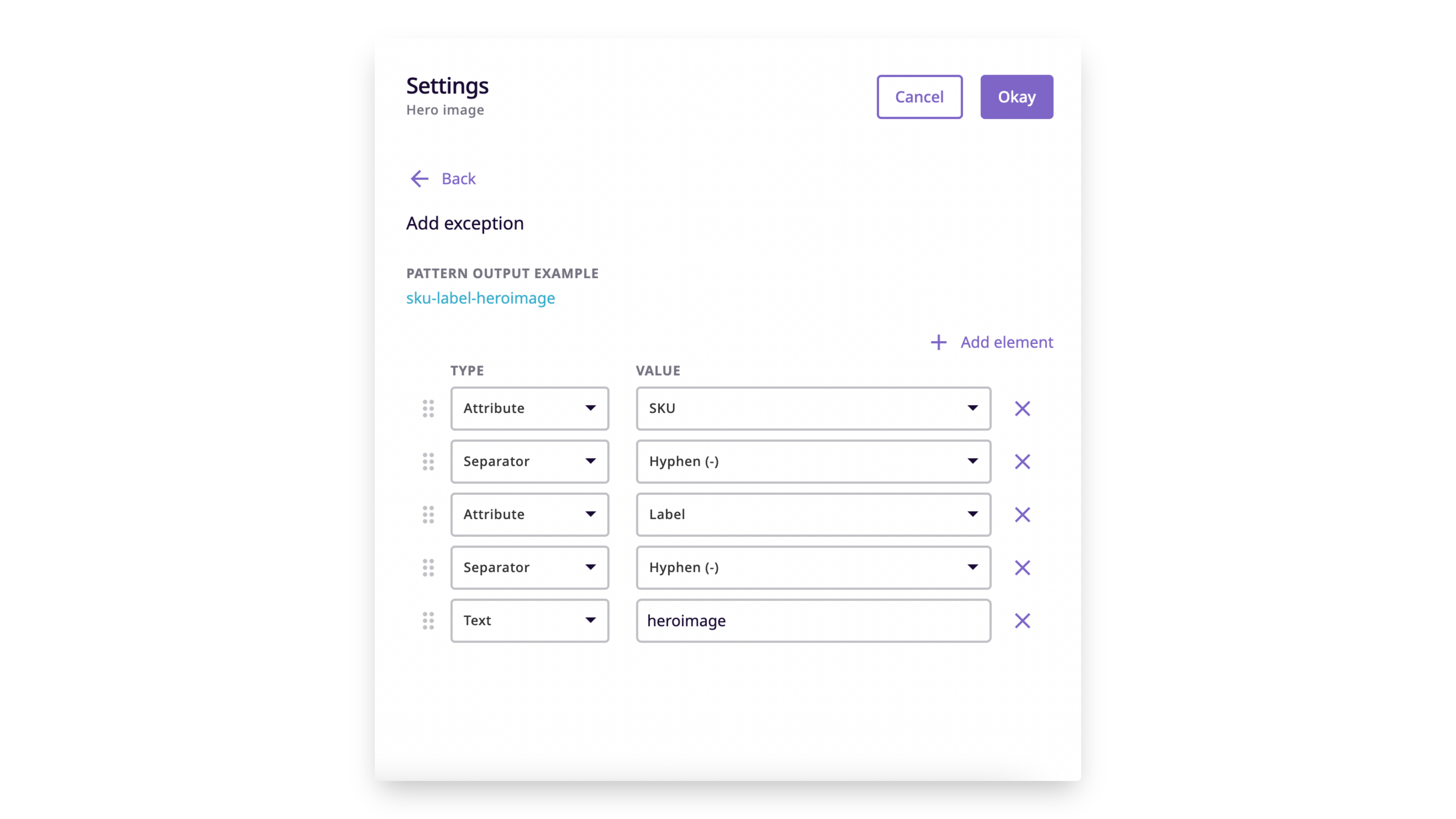1456x819 pixels.
Task: Click the Add element link
Action: 1006,342
